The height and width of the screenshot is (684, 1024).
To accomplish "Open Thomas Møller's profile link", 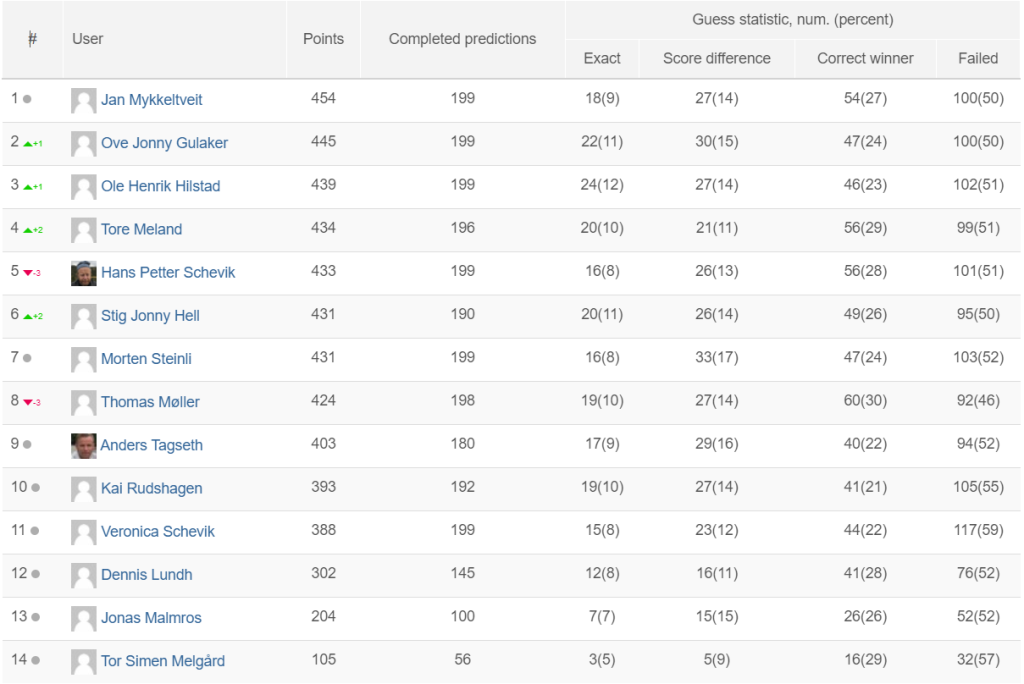I will tap(150, 402).
